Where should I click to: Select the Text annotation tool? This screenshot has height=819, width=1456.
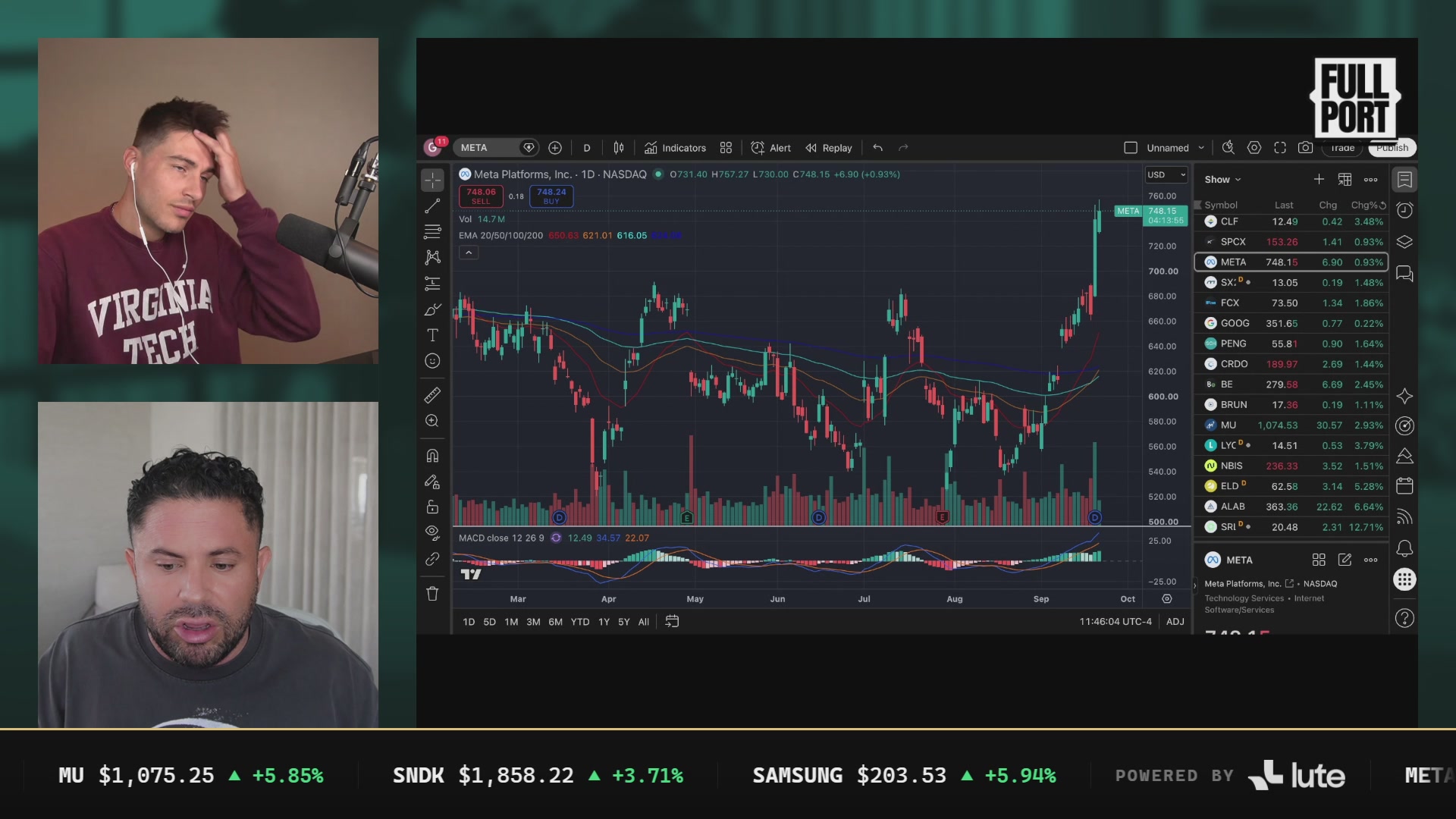[x=432, y=335]
